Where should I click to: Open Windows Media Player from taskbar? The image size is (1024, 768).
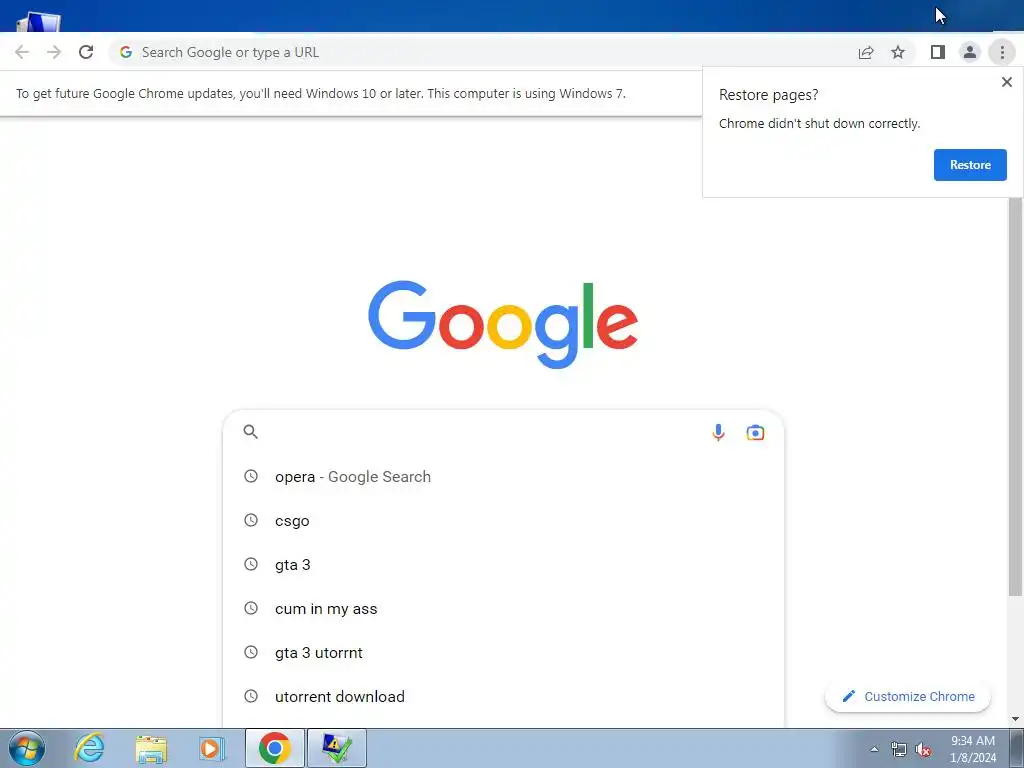(x=212, y=748)
